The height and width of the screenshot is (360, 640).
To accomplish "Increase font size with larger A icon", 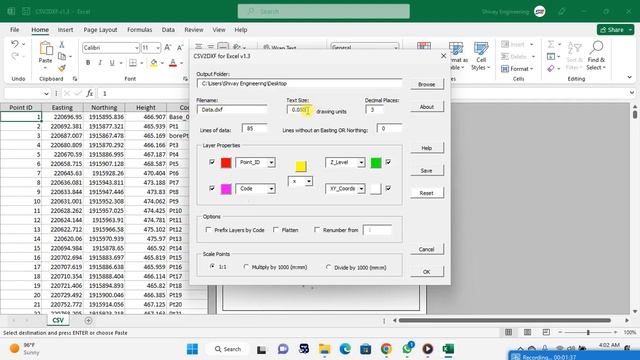I will pyautogui.click(x=168, y=48).
